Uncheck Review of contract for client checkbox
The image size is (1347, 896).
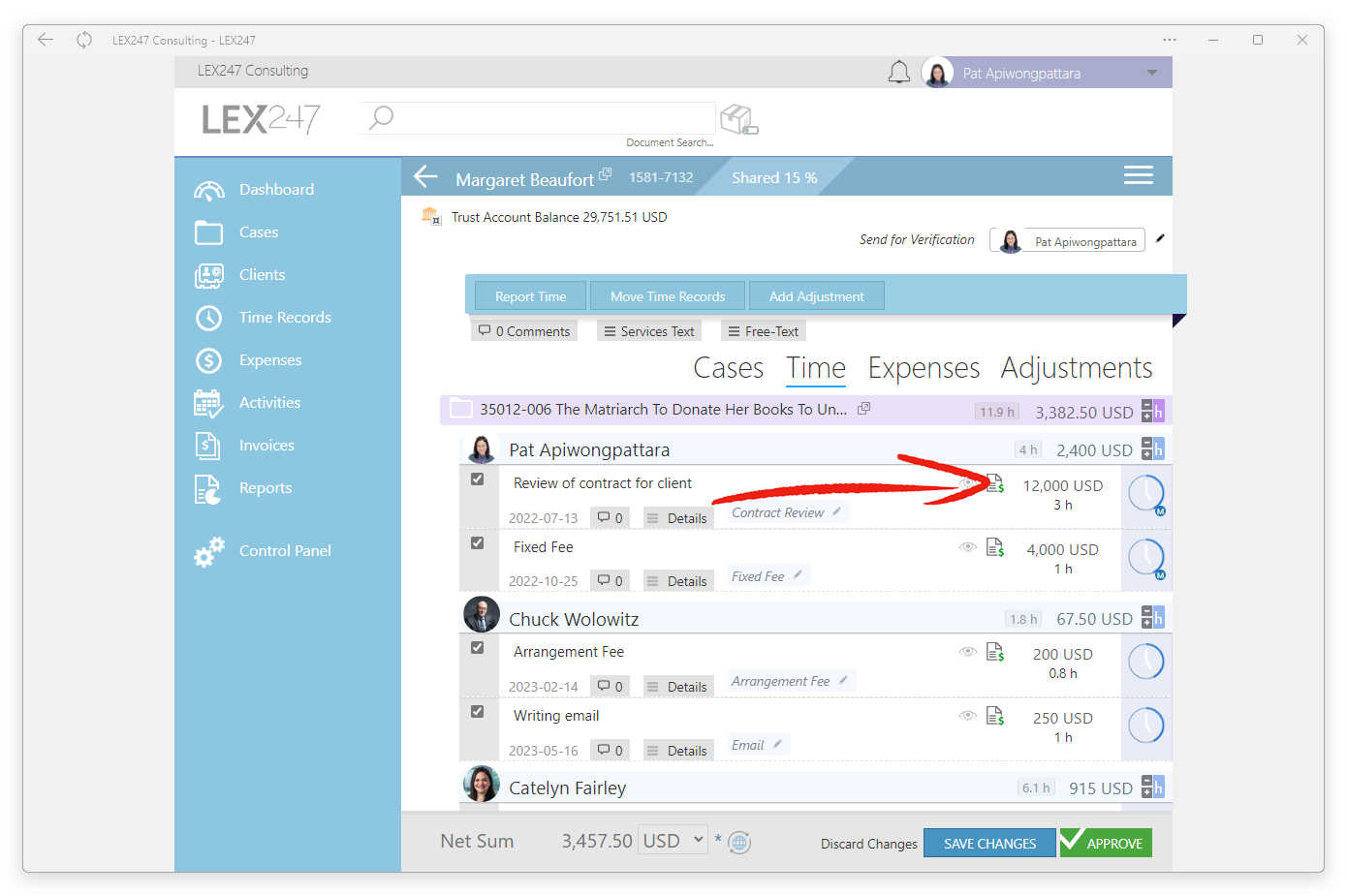477,479
